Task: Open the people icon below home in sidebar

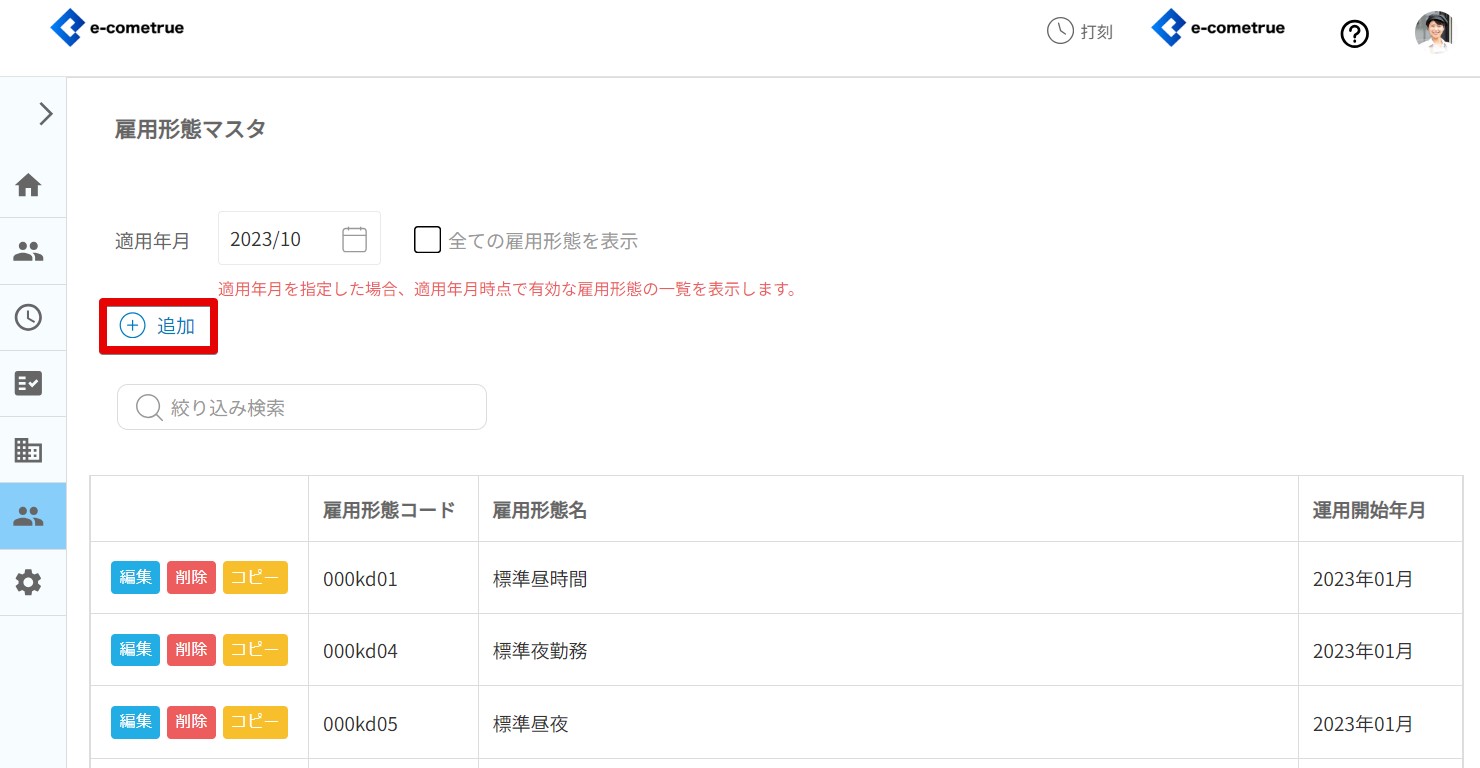Action: (28, 252)
